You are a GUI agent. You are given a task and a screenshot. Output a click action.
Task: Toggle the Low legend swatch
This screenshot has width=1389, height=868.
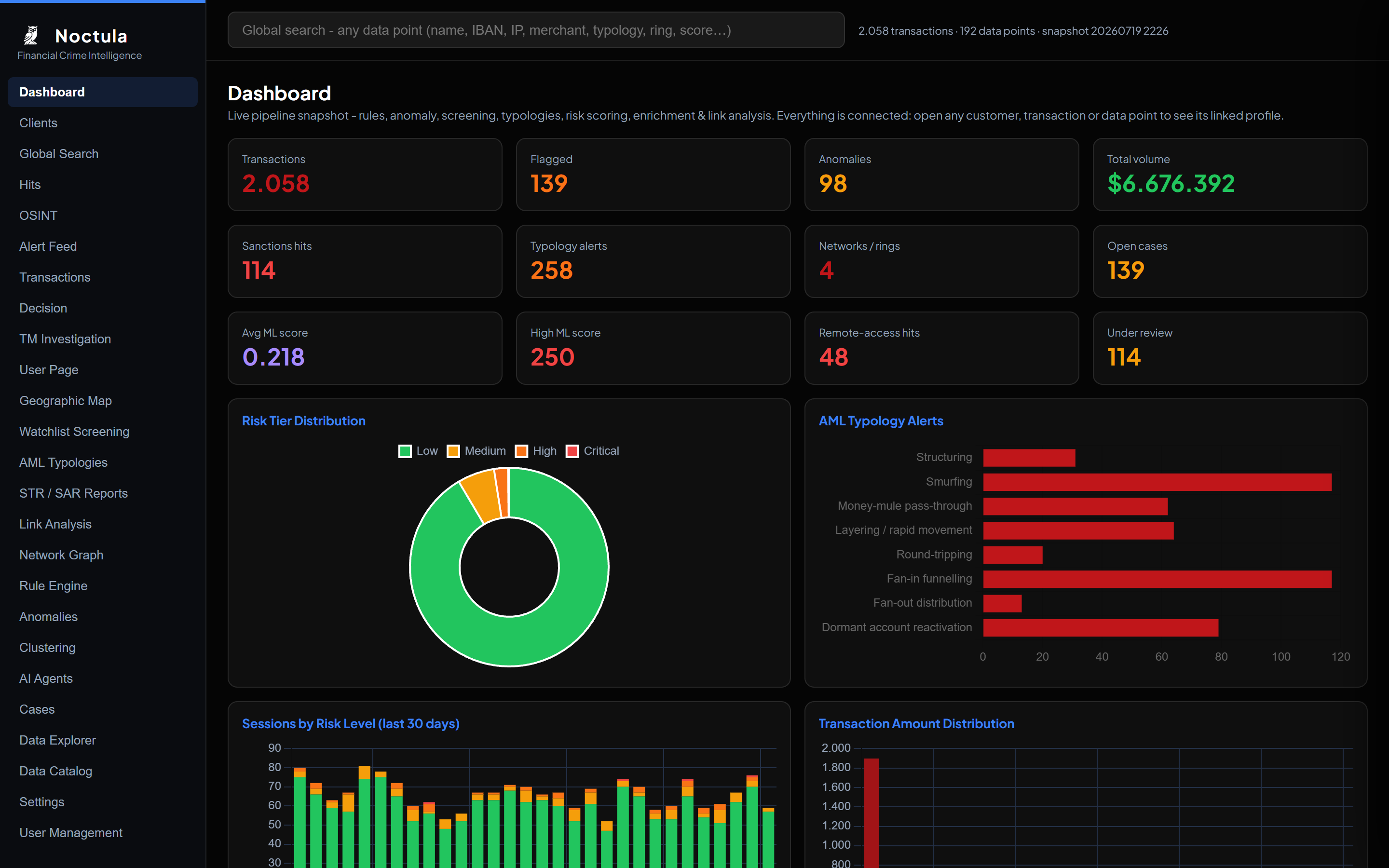[405, 451]
